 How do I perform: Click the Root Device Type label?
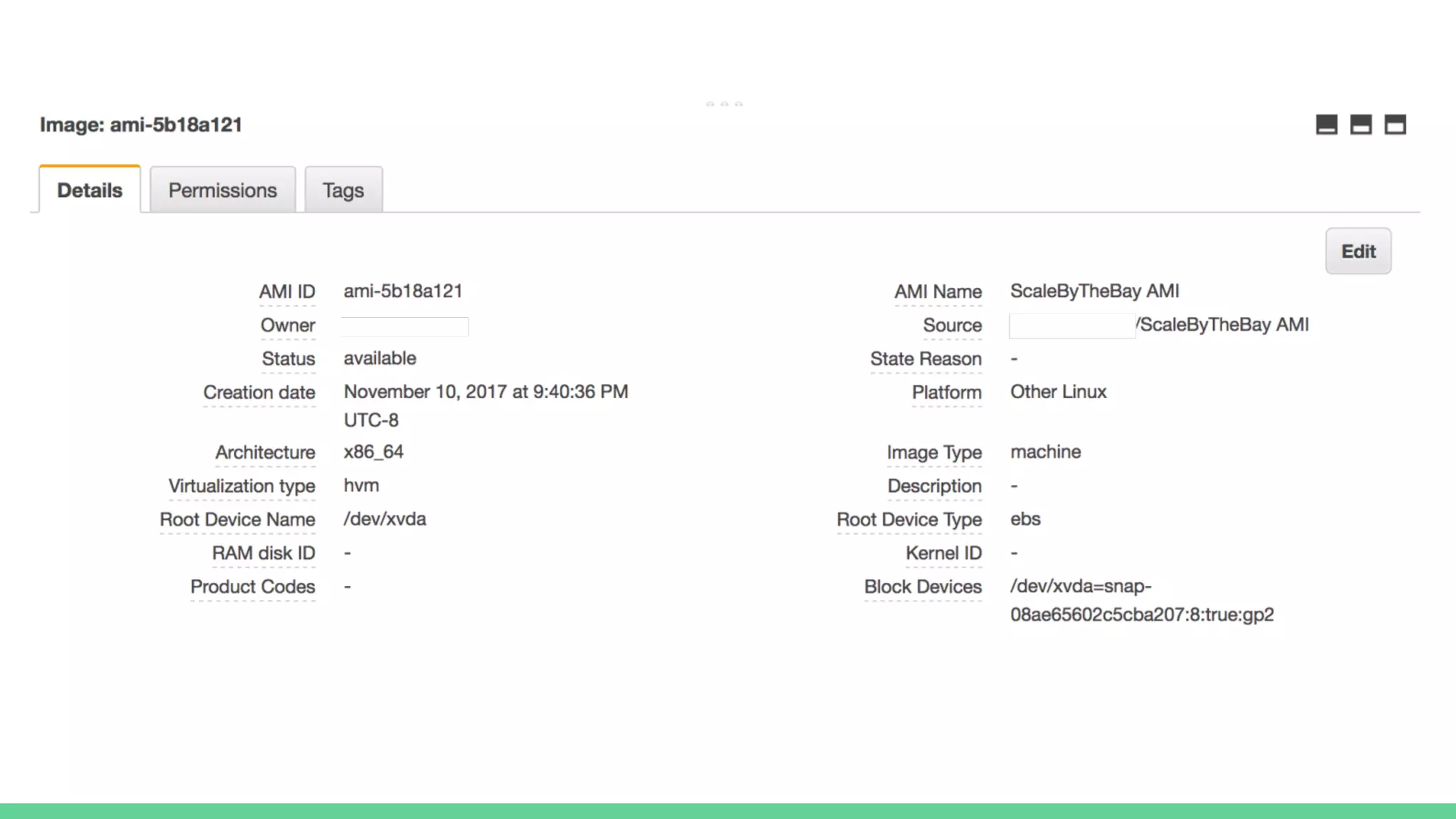click(909, 520)
